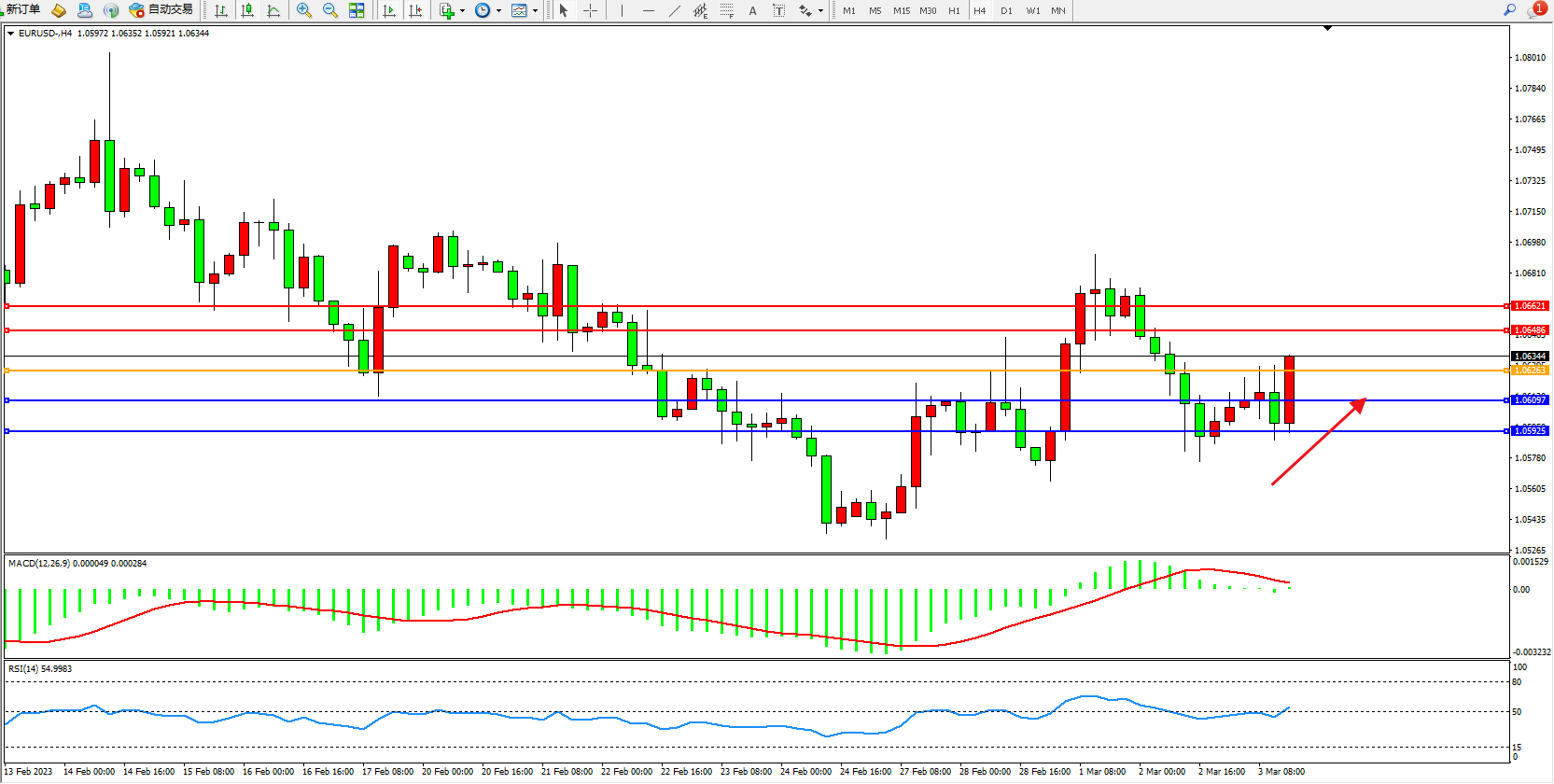Image resolution: width=1554 pixels, height=784 pixels.
Task: Open the chat notifications bubble
Action: pos(1535,10)
